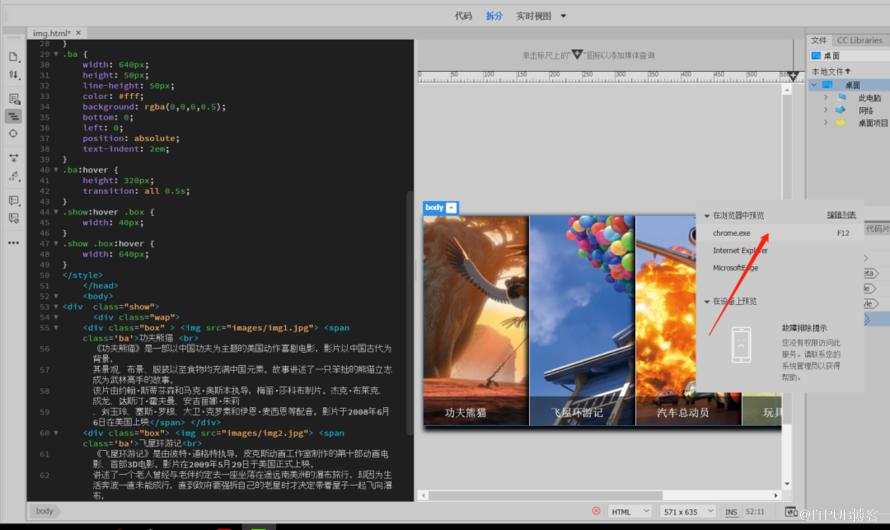This screenshot has height=530, width=890.
Task: Collapse the .ba rule at line 29
Action: click(x=56, y=54)
